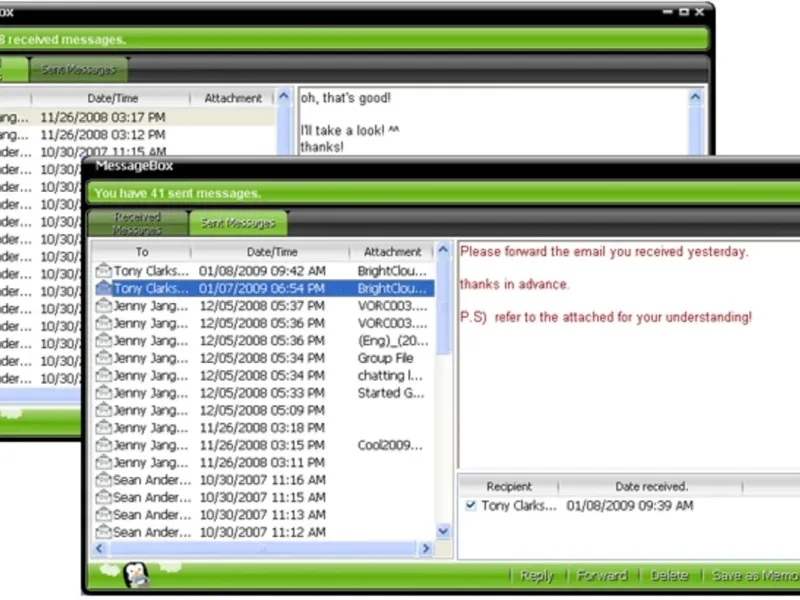Viewport: 800px width, 600px height.
Task: Click recipient date 01/08/2009 09:39 AM
Action: click(630, 505)
